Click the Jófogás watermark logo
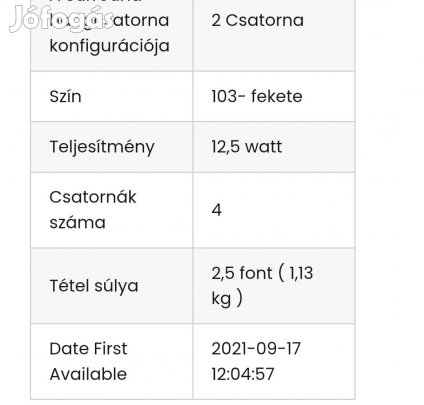The height and width of the screenshot is (405, 424). tap(61, 19)
